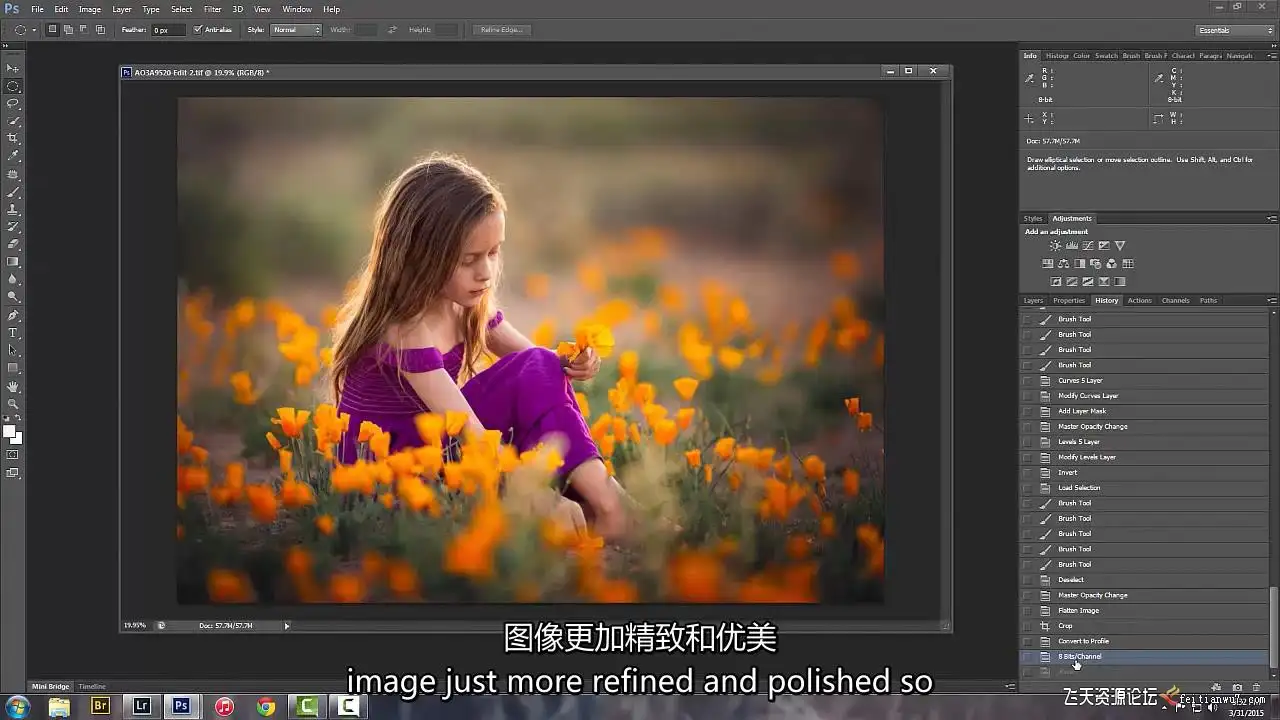The image size is (1280, 720).
Task: Open the Layer menu
Action: click(121, 9)
